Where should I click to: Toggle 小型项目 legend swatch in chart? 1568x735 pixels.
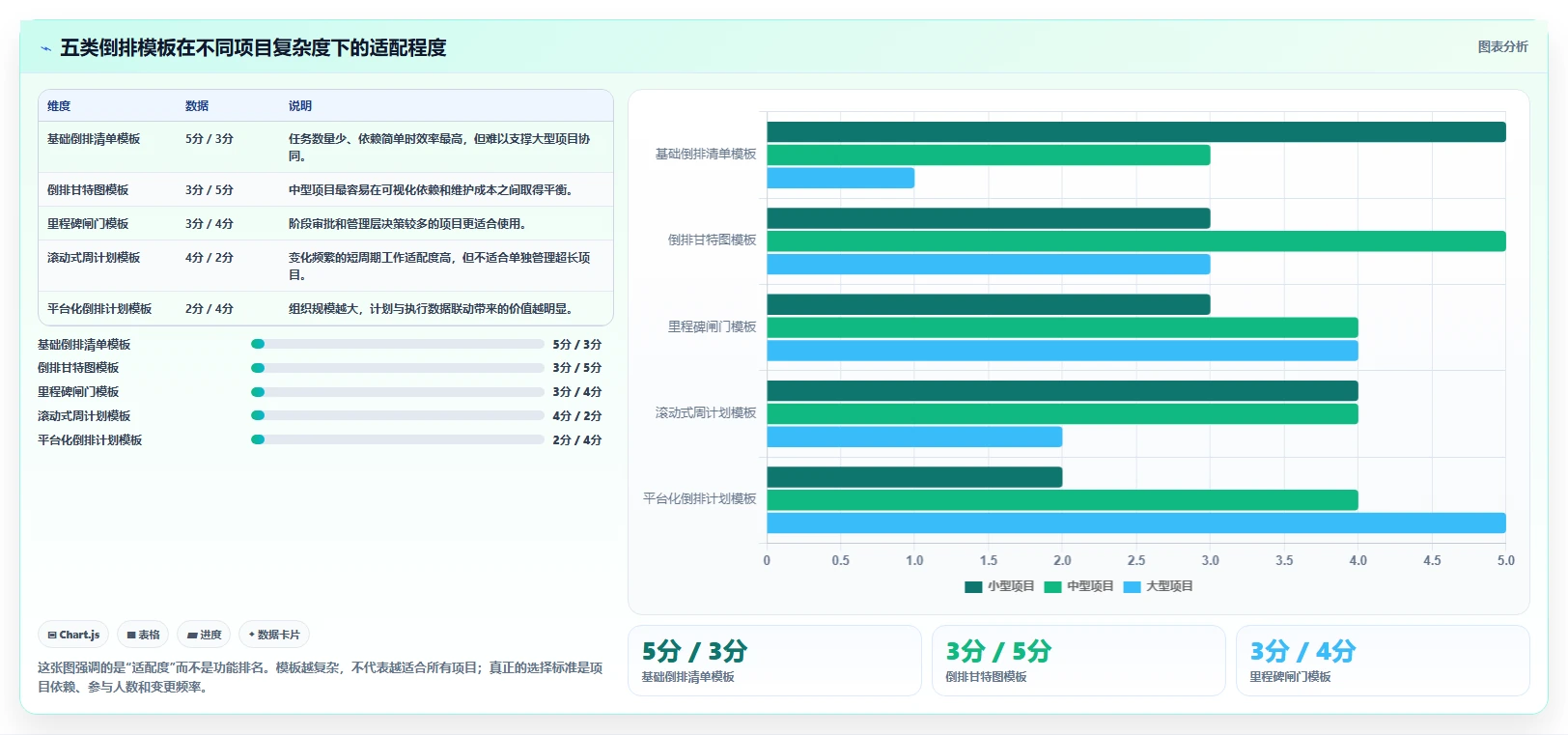pos(973,586)
